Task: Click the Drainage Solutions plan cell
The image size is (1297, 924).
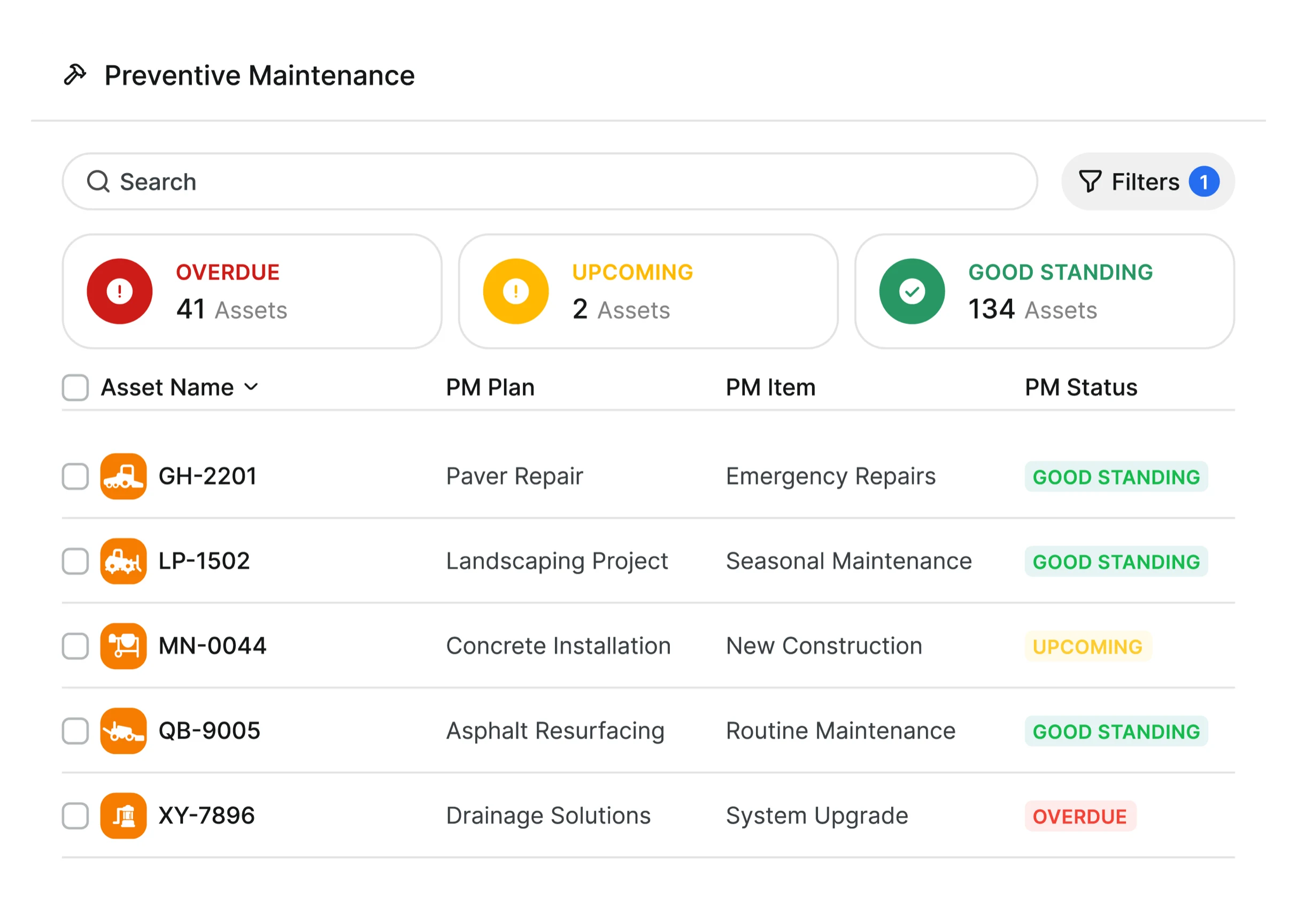Action: tap(548, 816)
